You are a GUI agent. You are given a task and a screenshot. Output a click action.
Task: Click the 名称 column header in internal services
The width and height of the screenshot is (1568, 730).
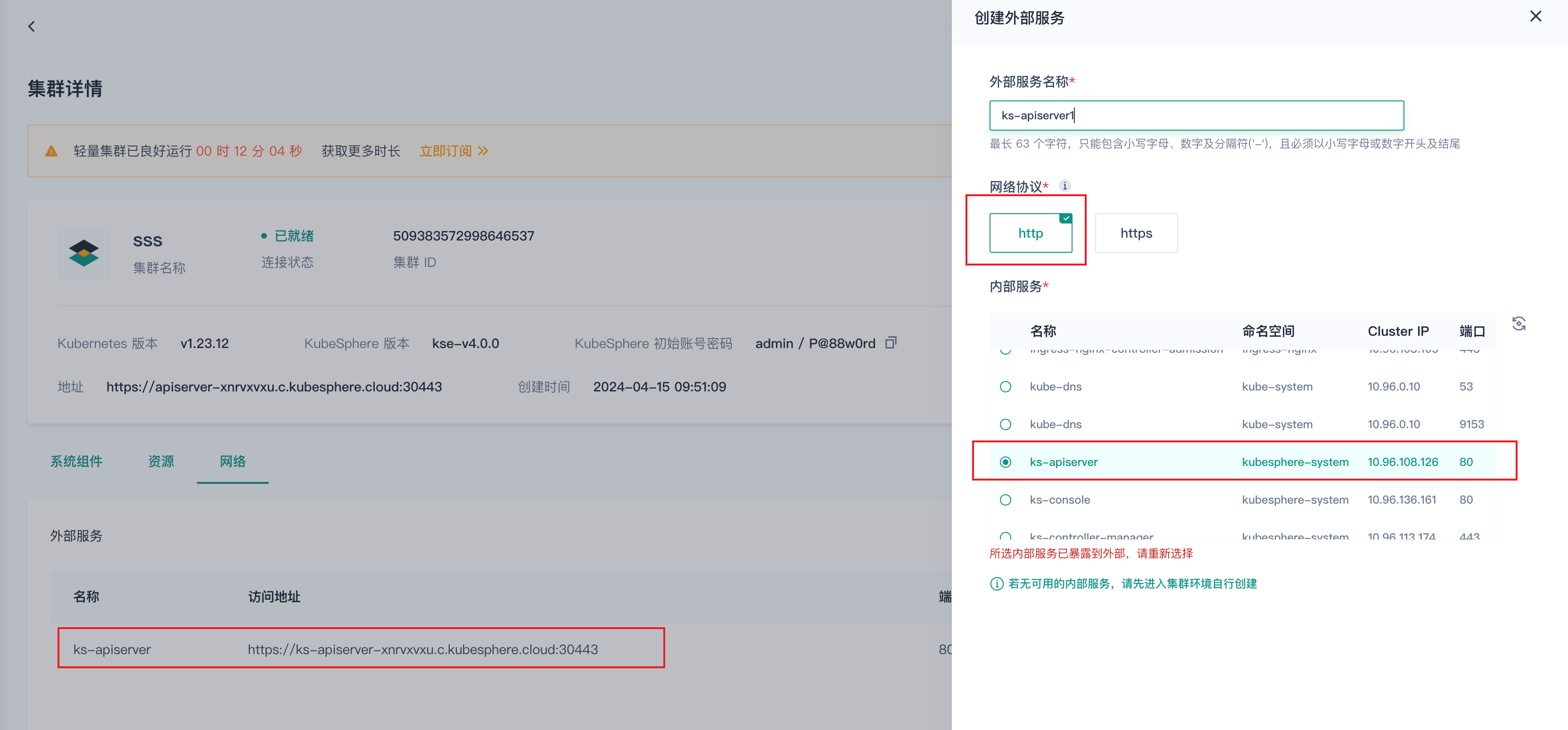point(1043,331)
